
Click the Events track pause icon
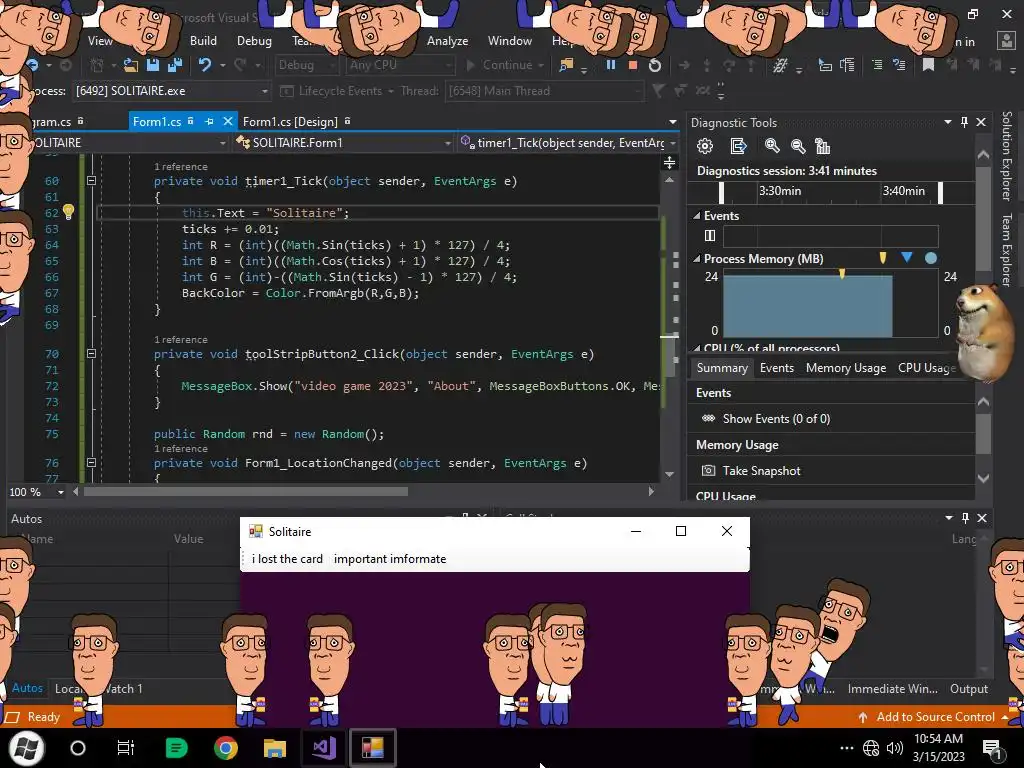(x=710, y=235)
